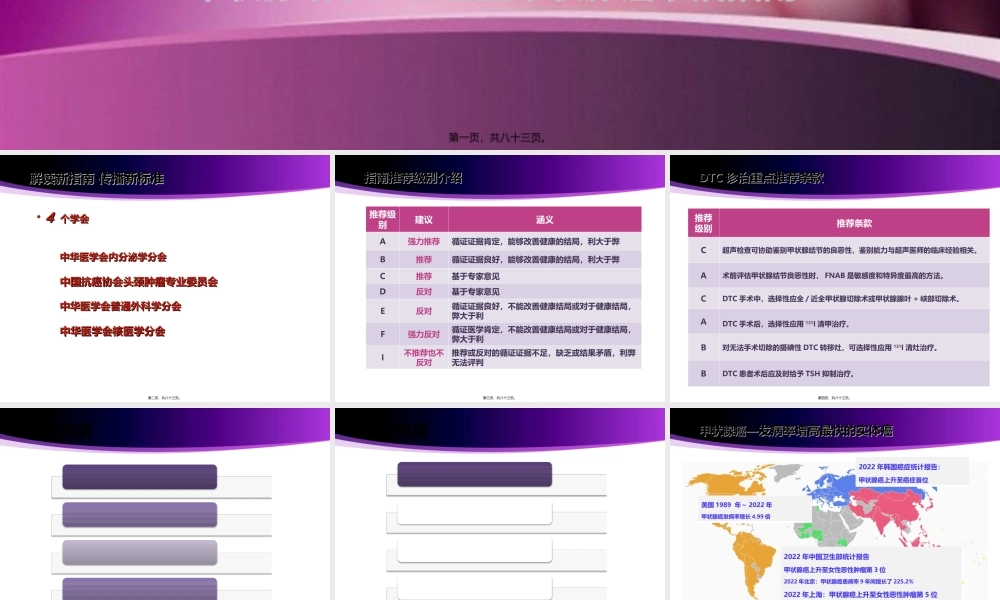Select the 'DTC 诊治重点推荐条款' slide title
This screenshot has height=600, width=1000.
pos(762,179)
